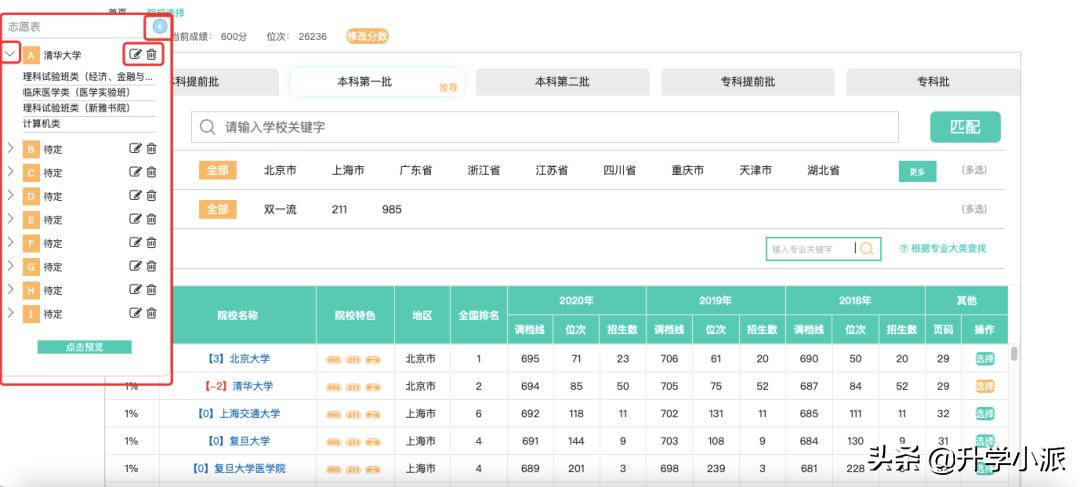1080x487 pixels.
Task: Filter schools by 双一流
Action: tap(280, 209)
